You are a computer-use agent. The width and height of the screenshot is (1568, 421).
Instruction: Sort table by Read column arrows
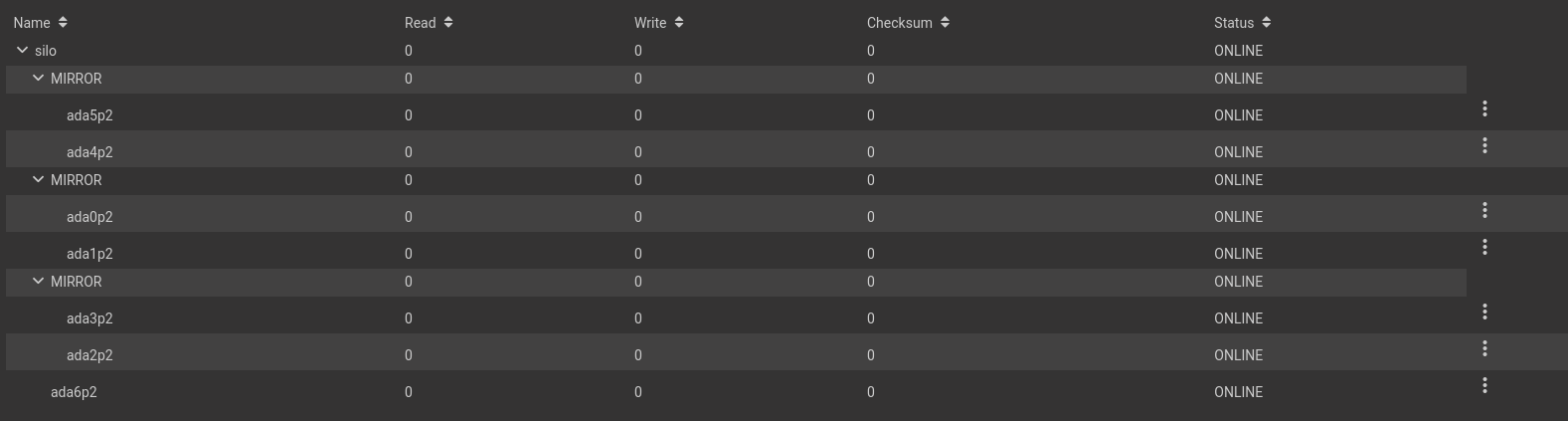click(x=448, y=22)
